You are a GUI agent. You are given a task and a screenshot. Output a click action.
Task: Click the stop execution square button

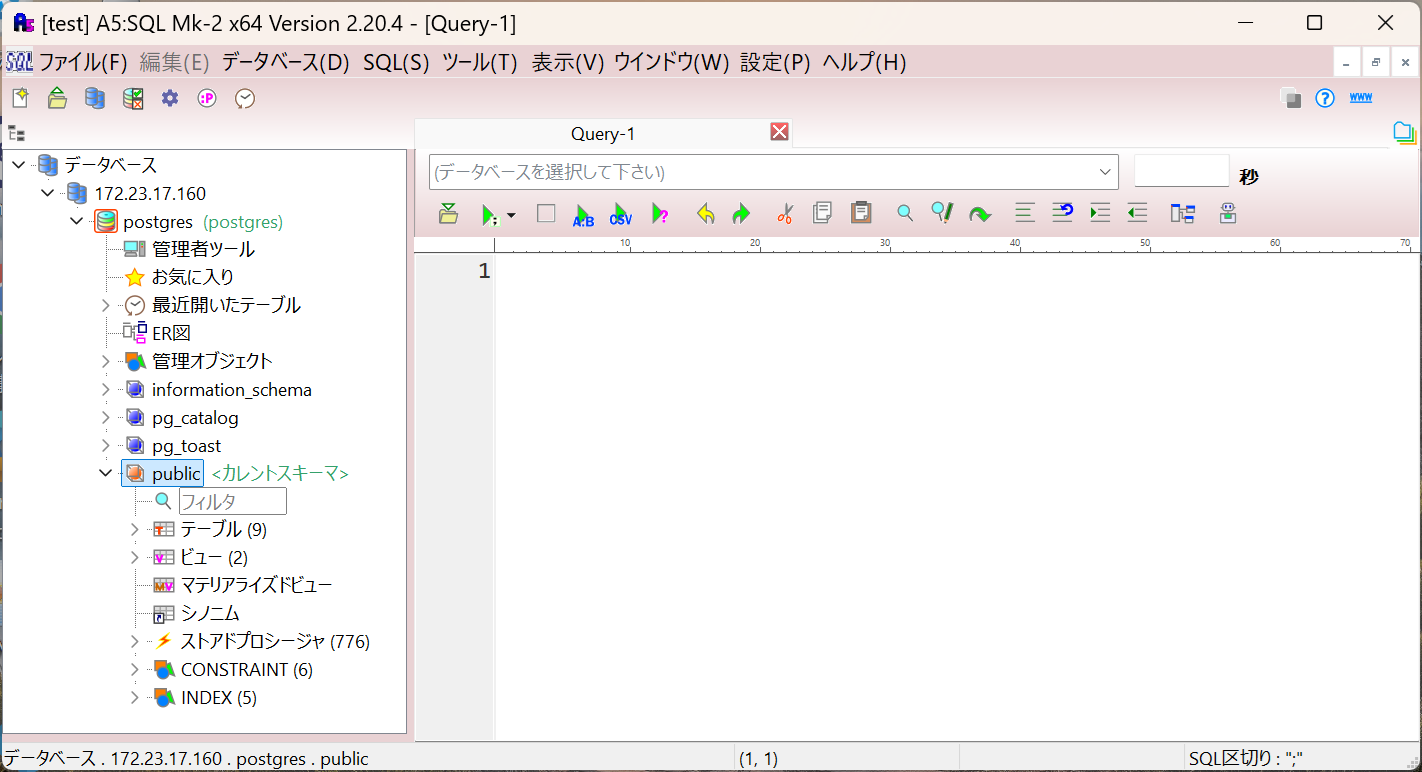(x=546, y=213)
